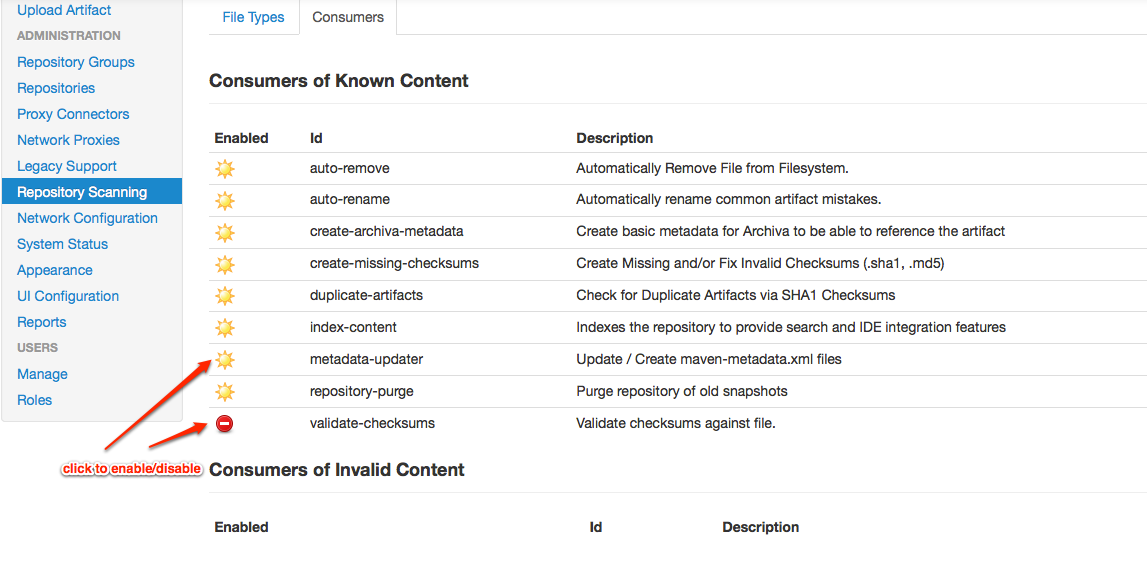Open the Roles page under Users

tap(34, 400)
